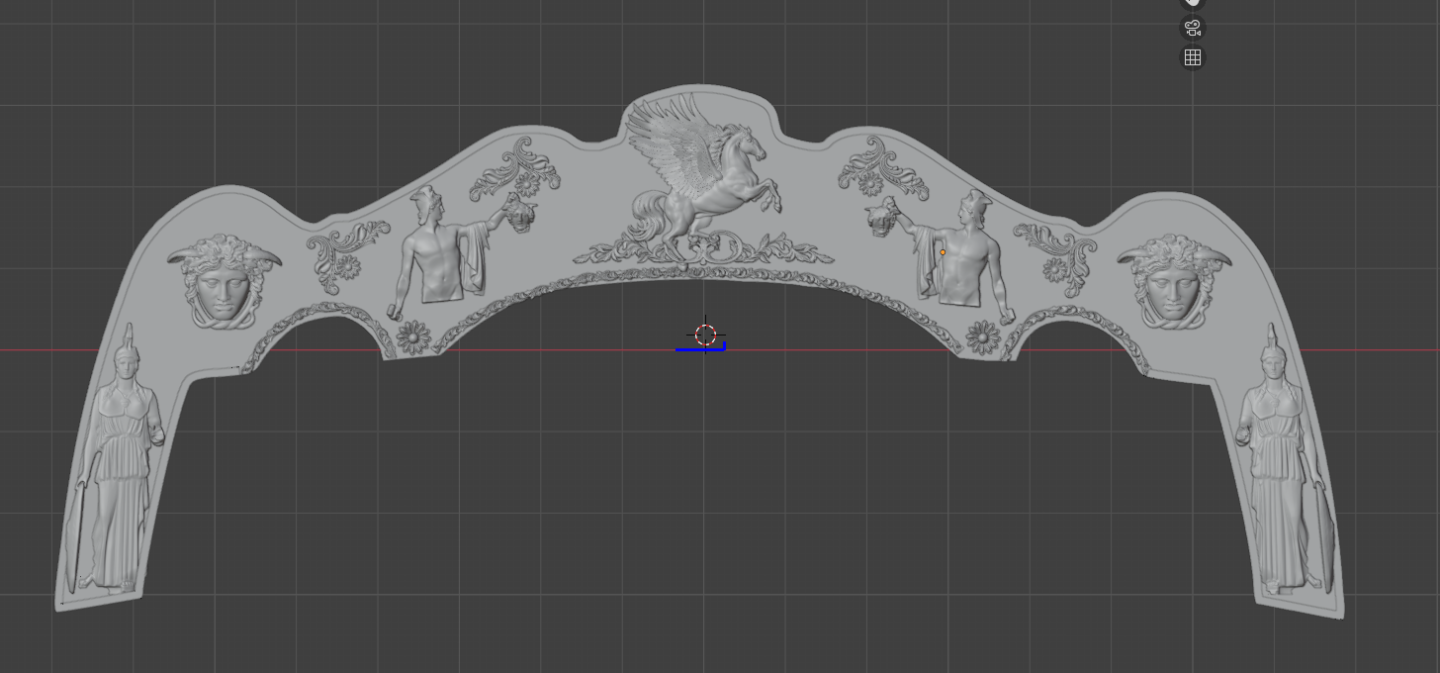Select the orange object origin dot

tap(942, 253)
